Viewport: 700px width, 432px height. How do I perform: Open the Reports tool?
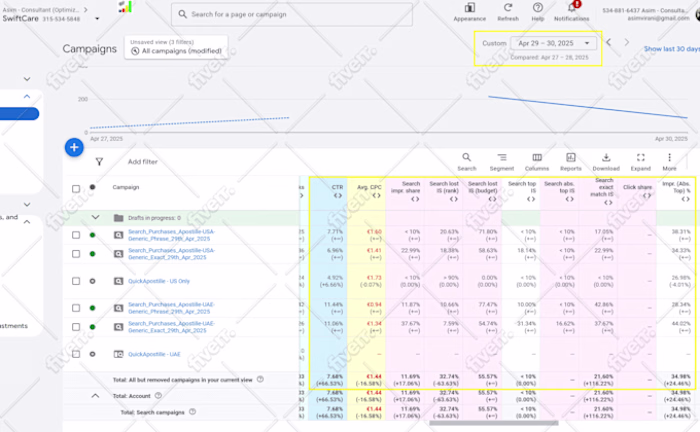click(571, 157)
